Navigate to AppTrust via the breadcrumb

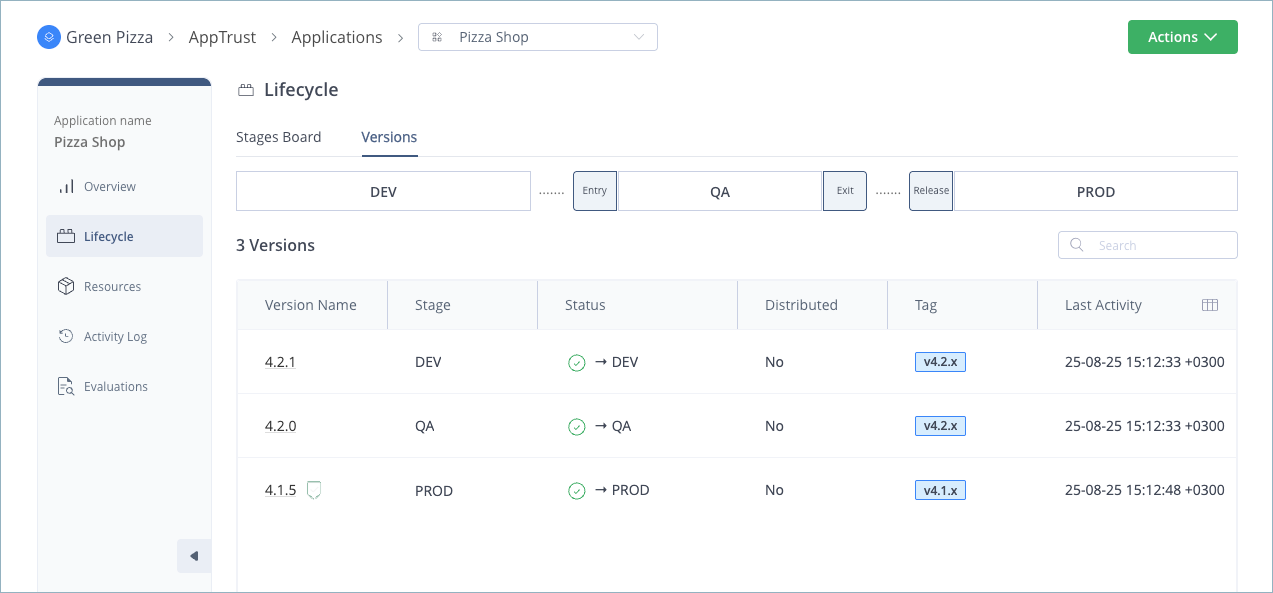222,37
